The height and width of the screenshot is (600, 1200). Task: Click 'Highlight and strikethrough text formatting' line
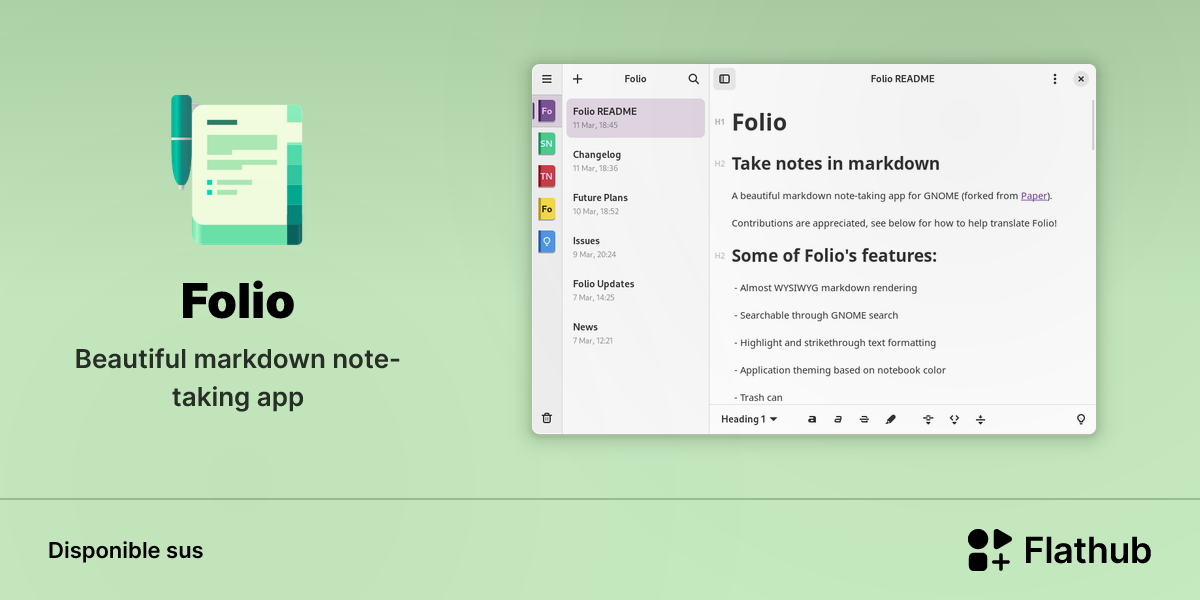835,342
